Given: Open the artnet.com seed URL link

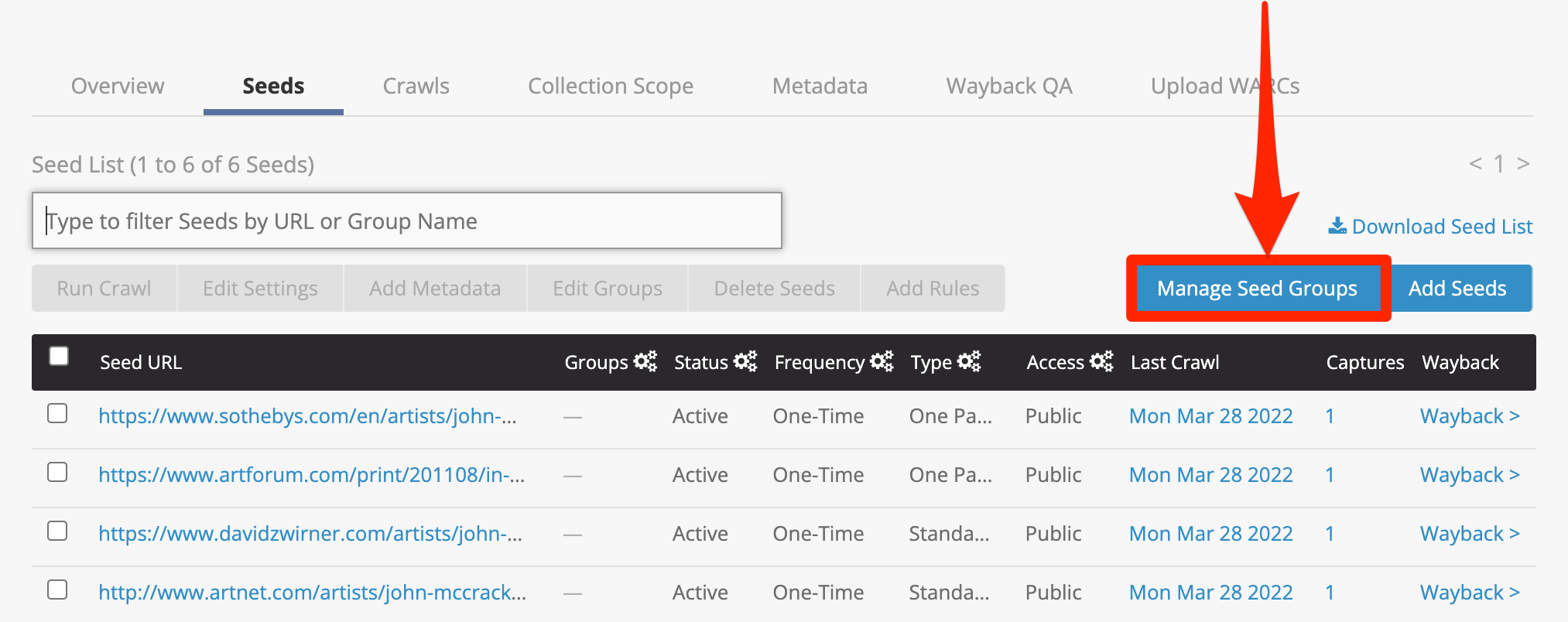Looking at the screenshot, I should pyautogui.click(x=312, y=593).
